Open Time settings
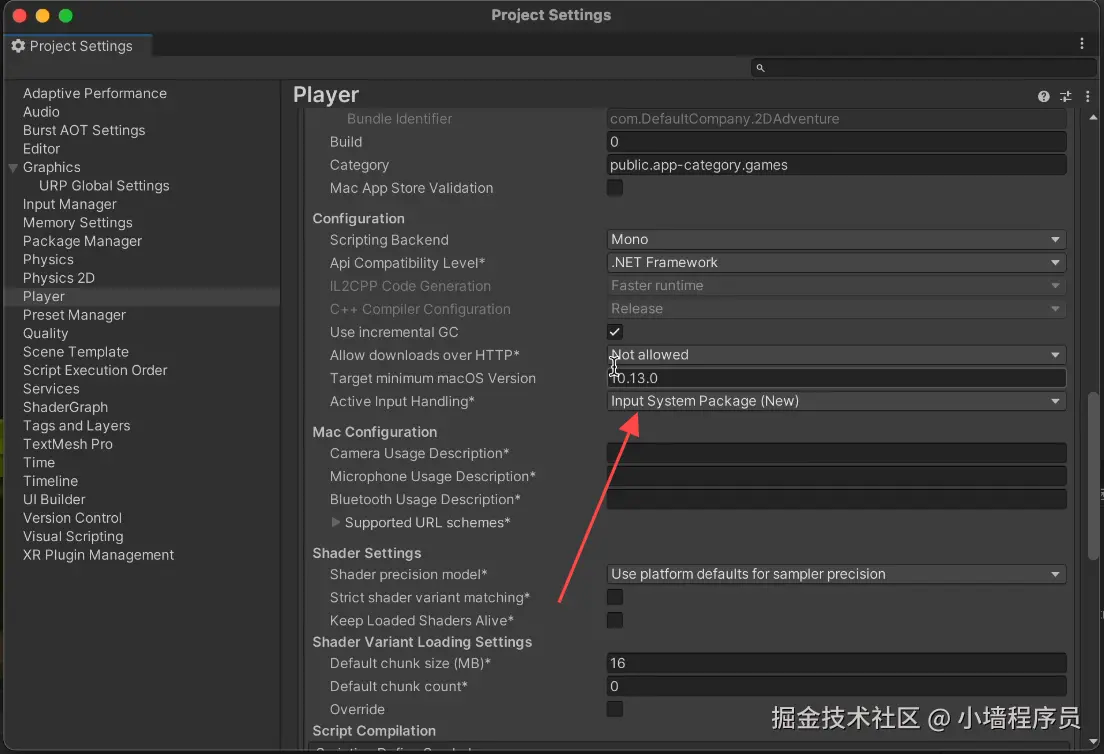The width and height of the screenshot is (1104, 754). pos(39,463)
